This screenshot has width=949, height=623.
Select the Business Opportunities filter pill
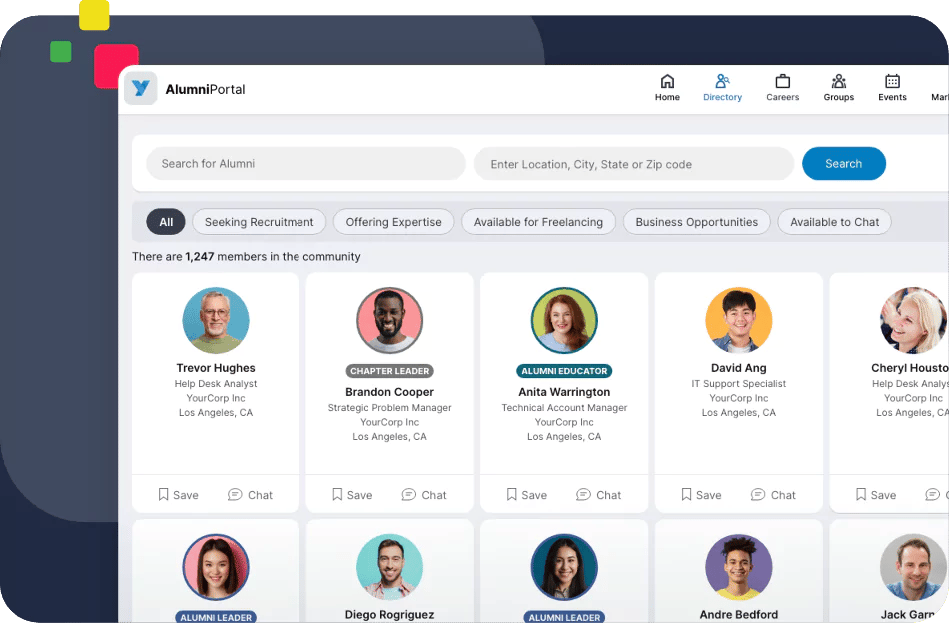[696, 221]
